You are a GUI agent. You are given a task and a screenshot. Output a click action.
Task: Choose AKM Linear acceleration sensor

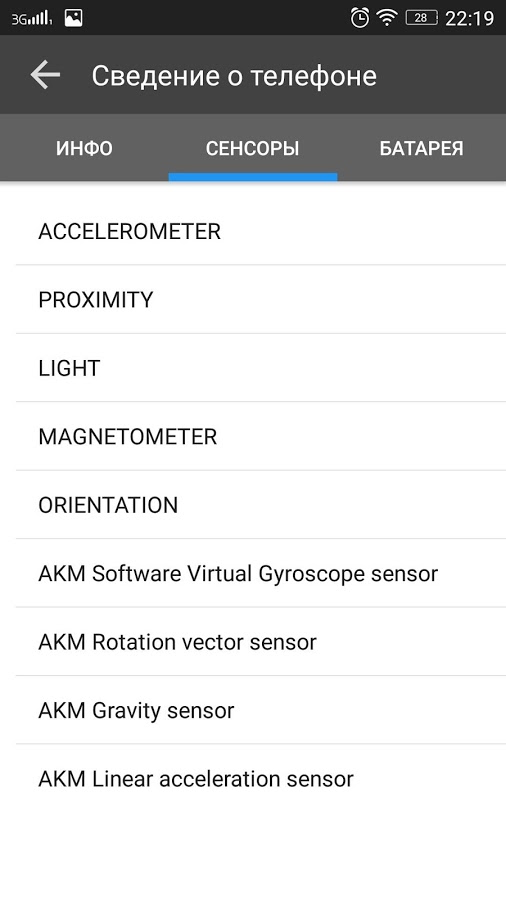[x=253, y=778]
